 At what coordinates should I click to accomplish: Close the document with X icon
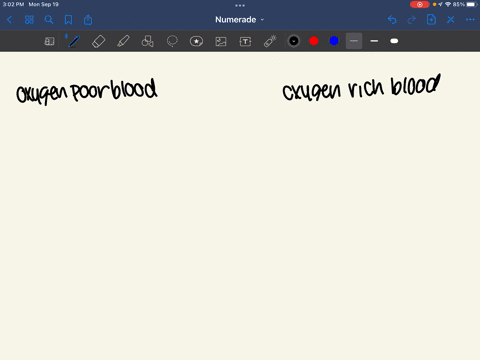[x=451, y=20]
